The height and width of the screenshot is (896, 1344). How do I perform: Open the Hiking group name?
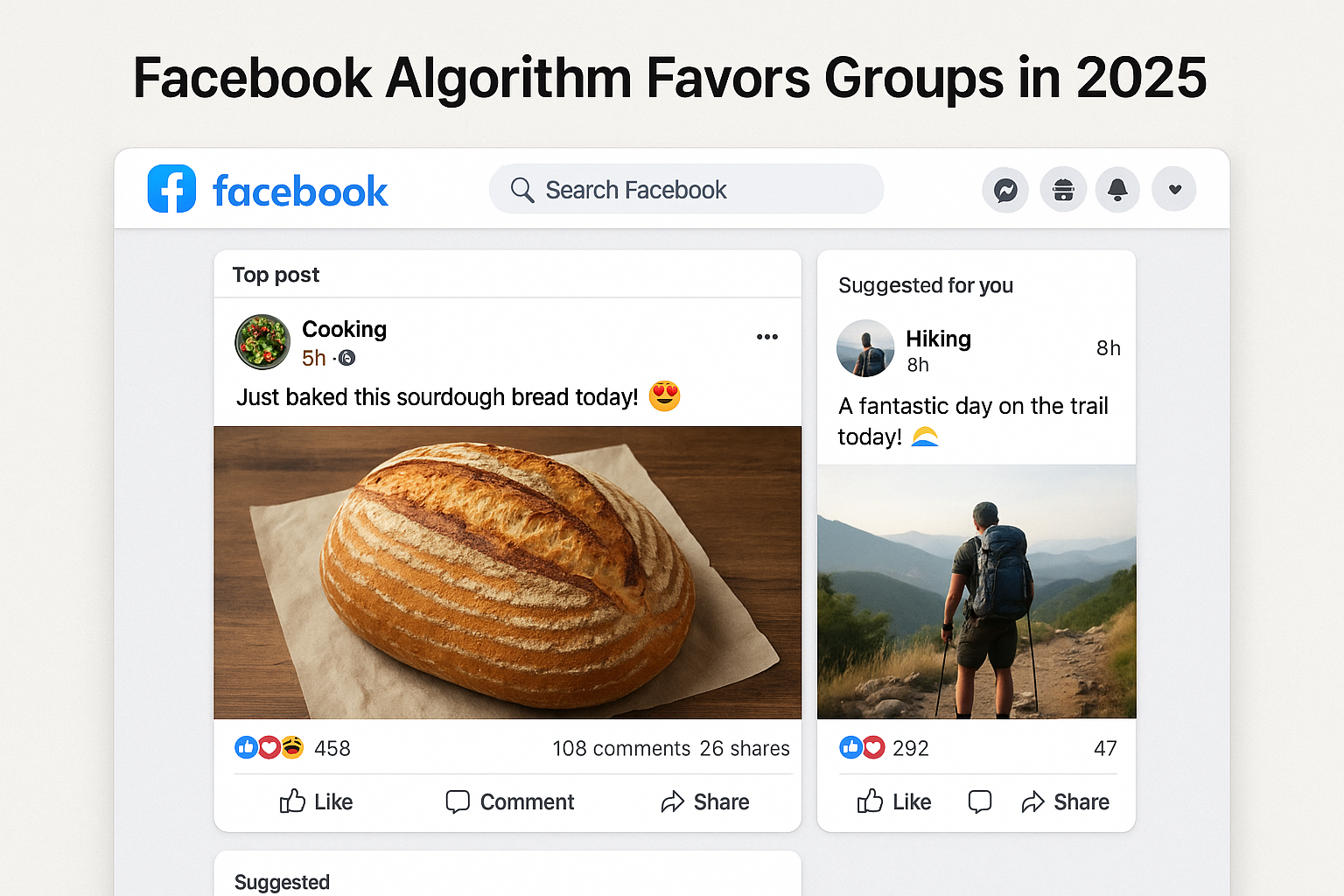937,339
